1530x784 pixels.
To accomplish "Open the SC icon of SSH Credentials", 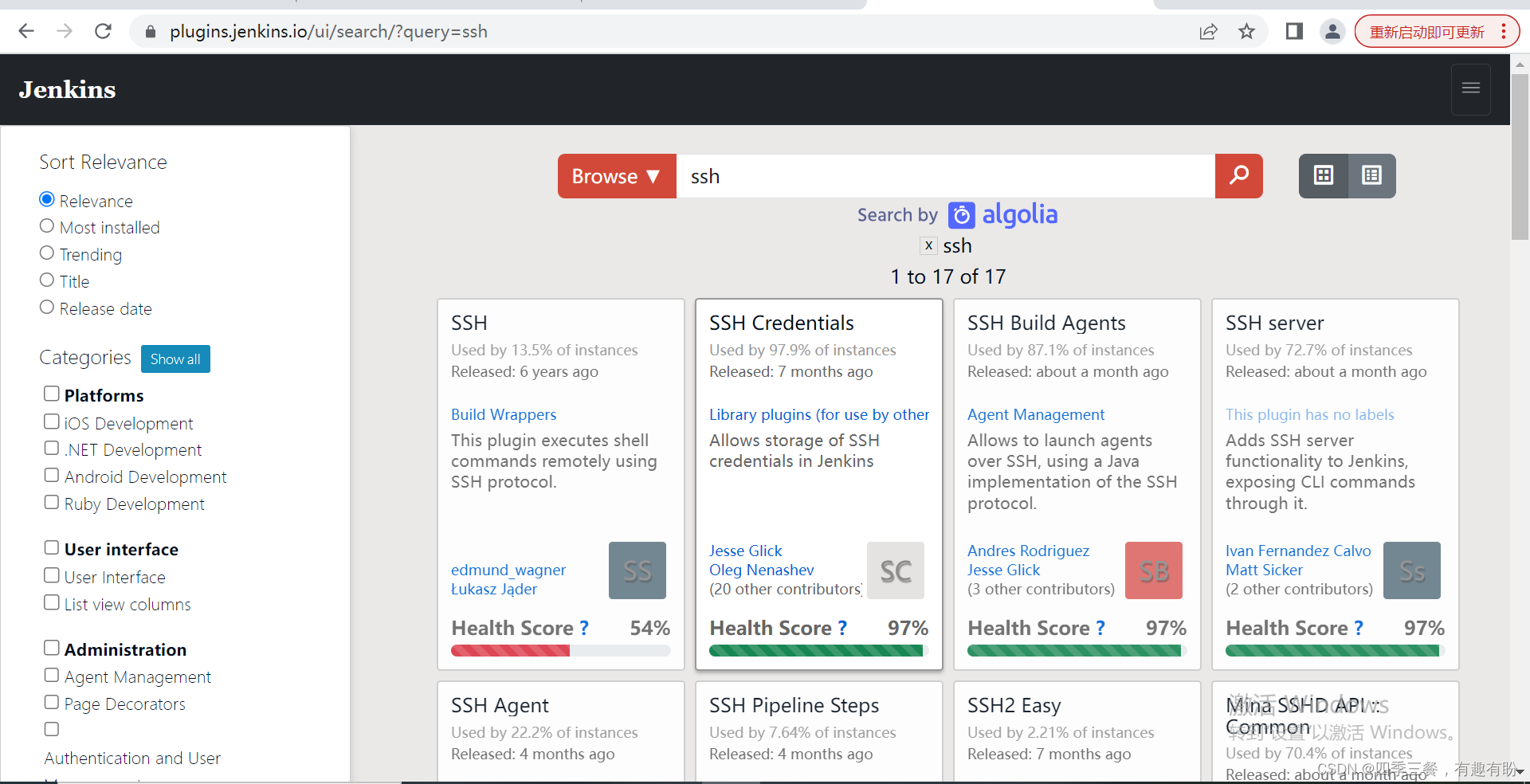I will (896, 570).
